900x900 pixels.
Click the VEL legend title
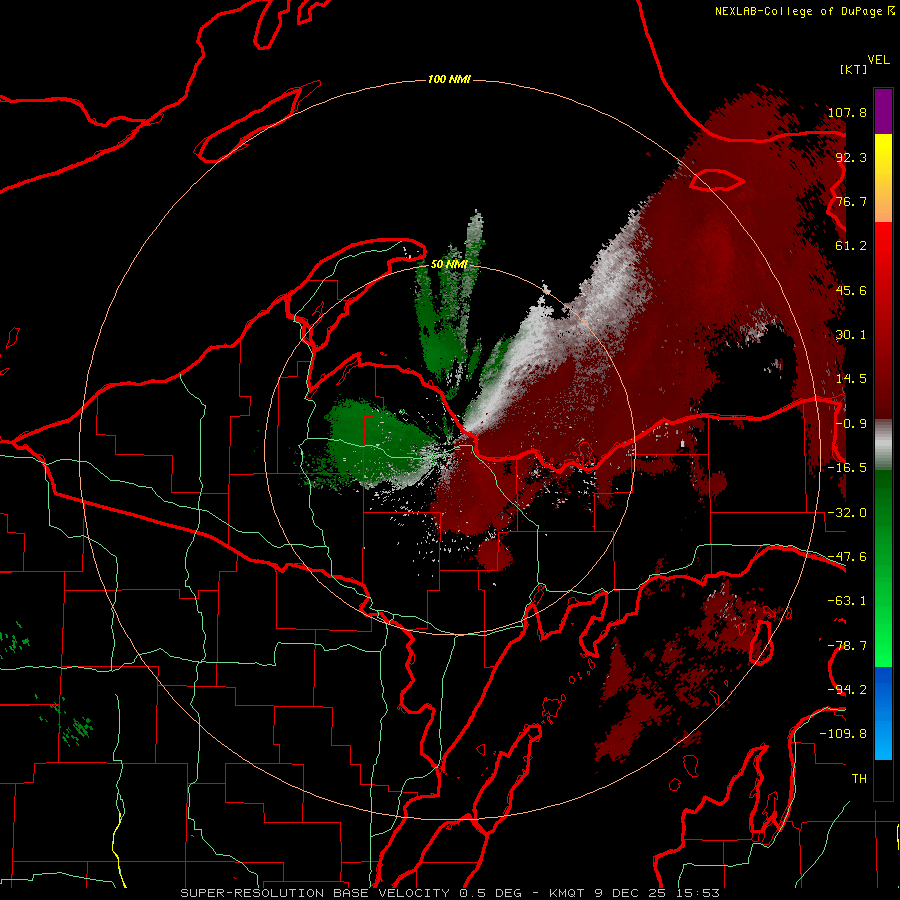(878, 60)
